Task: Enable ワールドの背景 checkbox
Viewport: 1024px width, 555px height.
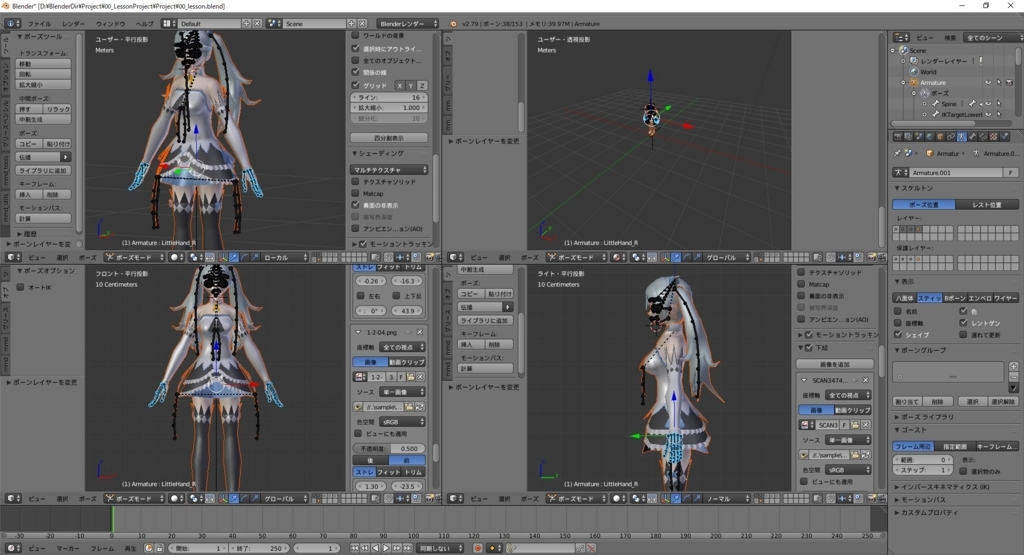Action: [x=356, y=35]
